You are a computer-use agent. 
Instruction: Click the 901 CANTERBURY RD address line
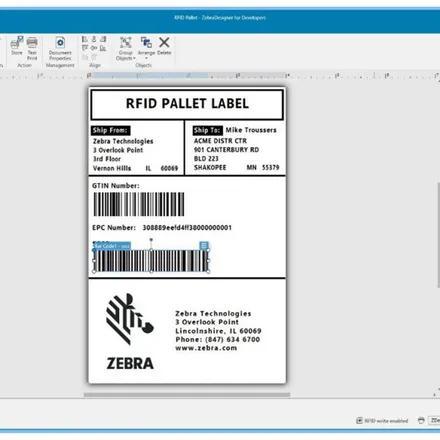coord(226,150)
